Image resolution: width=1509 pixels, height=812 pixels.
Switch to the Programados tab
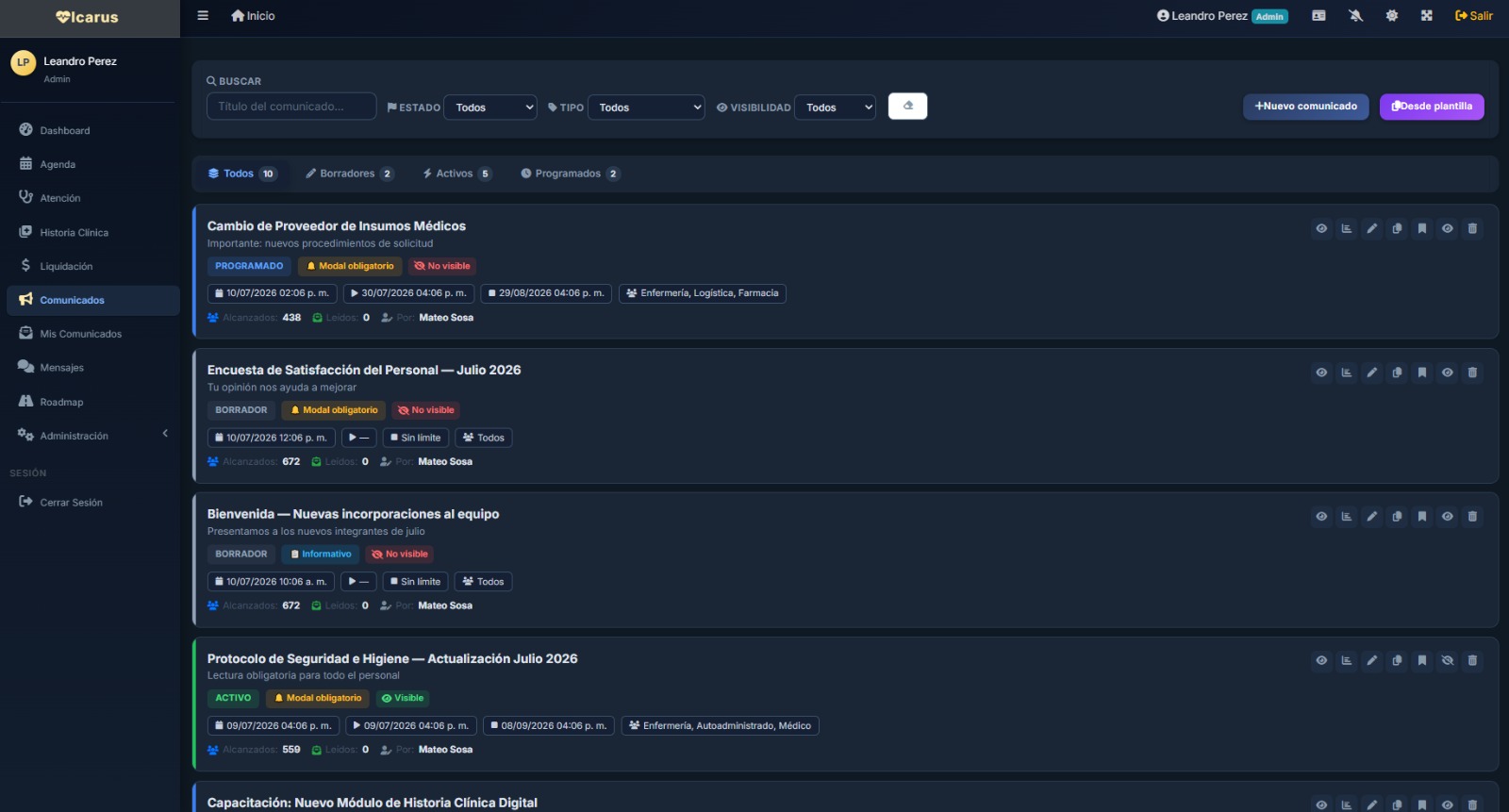[x=571, y=174]
